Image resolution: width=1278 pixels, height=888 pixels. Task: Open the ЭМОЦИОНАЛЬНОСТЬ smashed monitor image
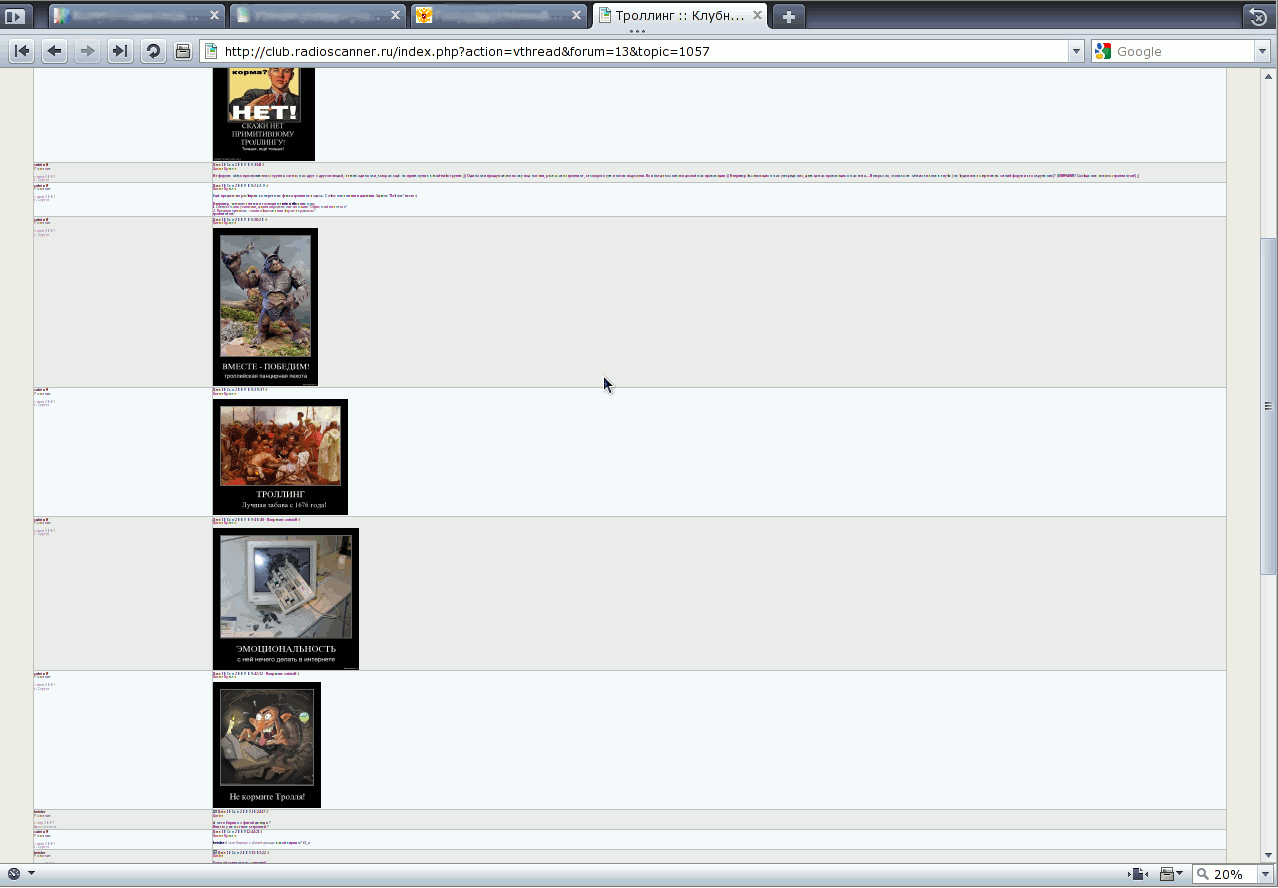click(286, 599)
